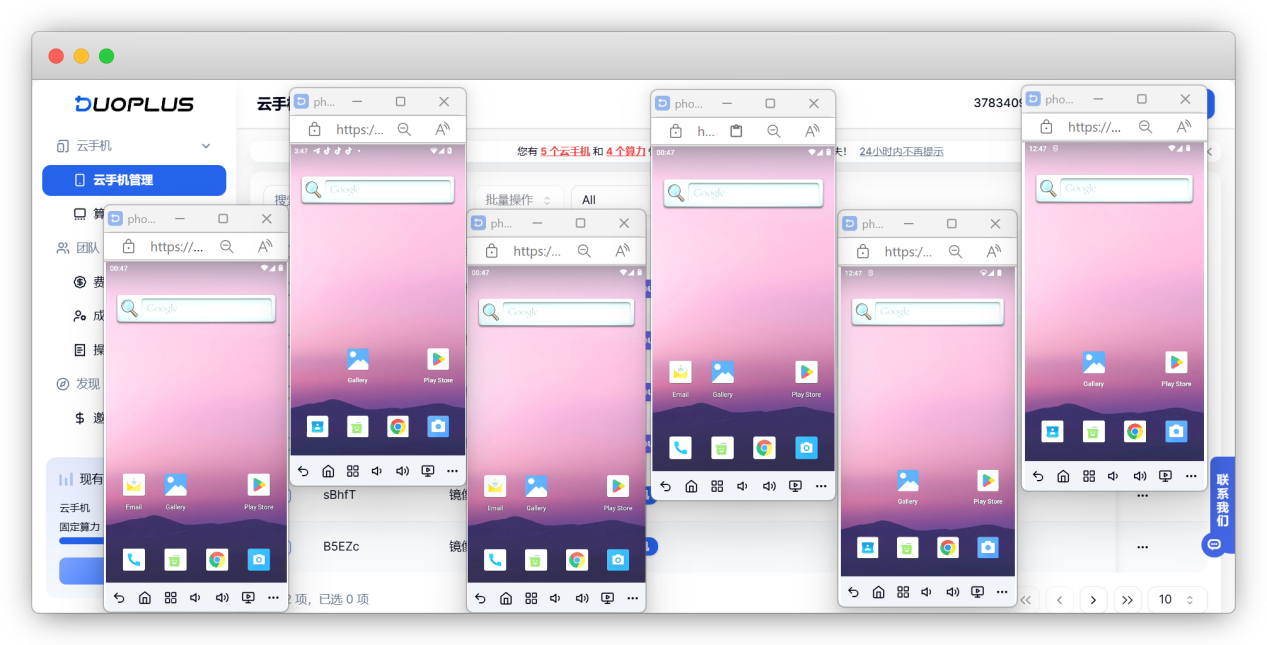Click Google search box in rightmost phone
This screenshot has width=1267, height=645.
coord(1114,188)
